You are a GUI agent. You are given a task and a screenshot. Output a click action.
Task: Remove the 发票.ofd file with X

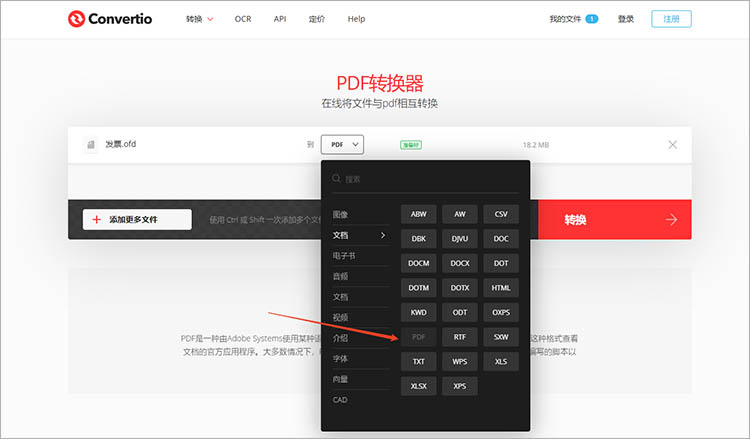[x=673, y=144]
